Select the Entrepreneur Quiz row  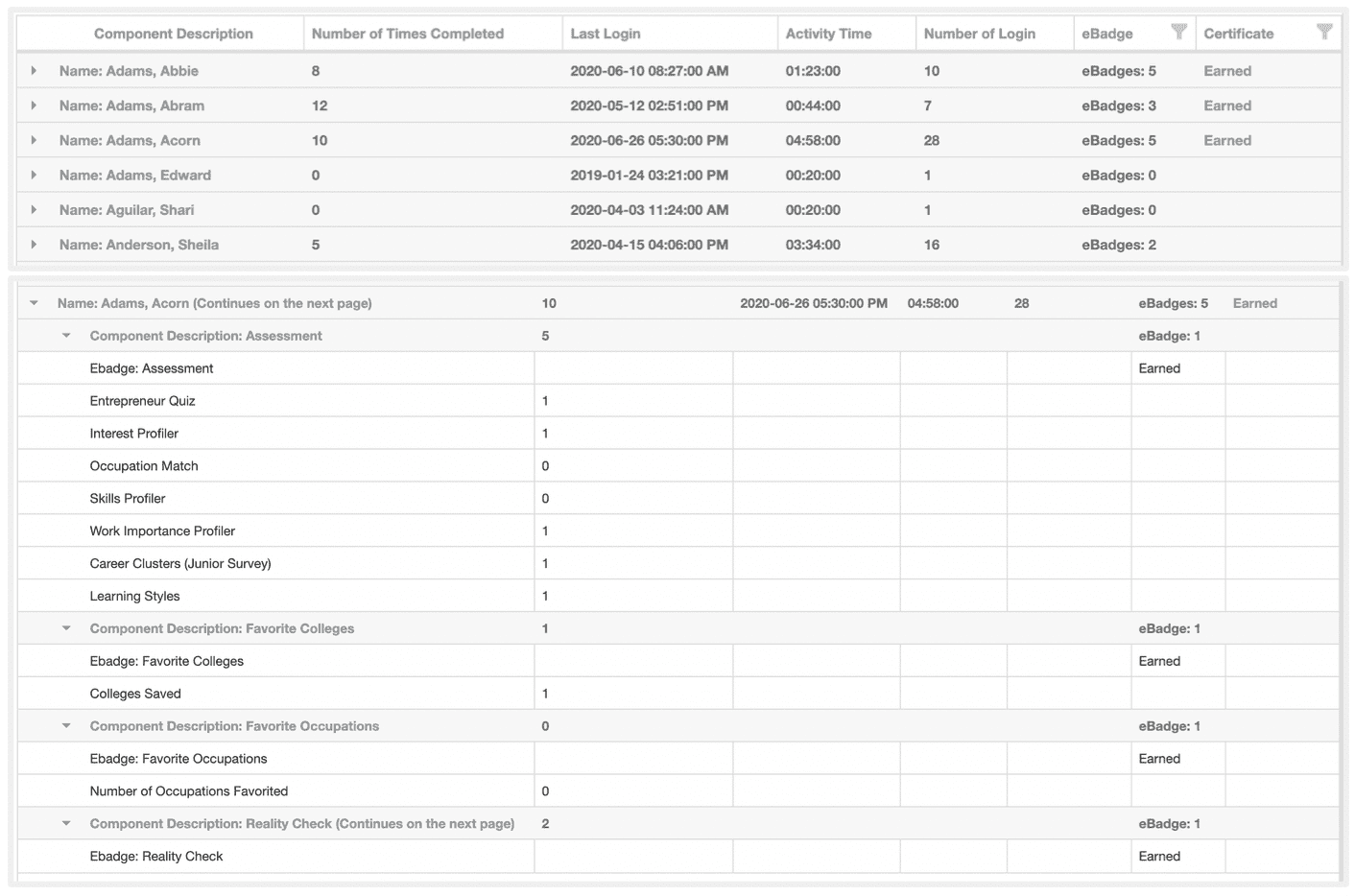coord(142,401)
